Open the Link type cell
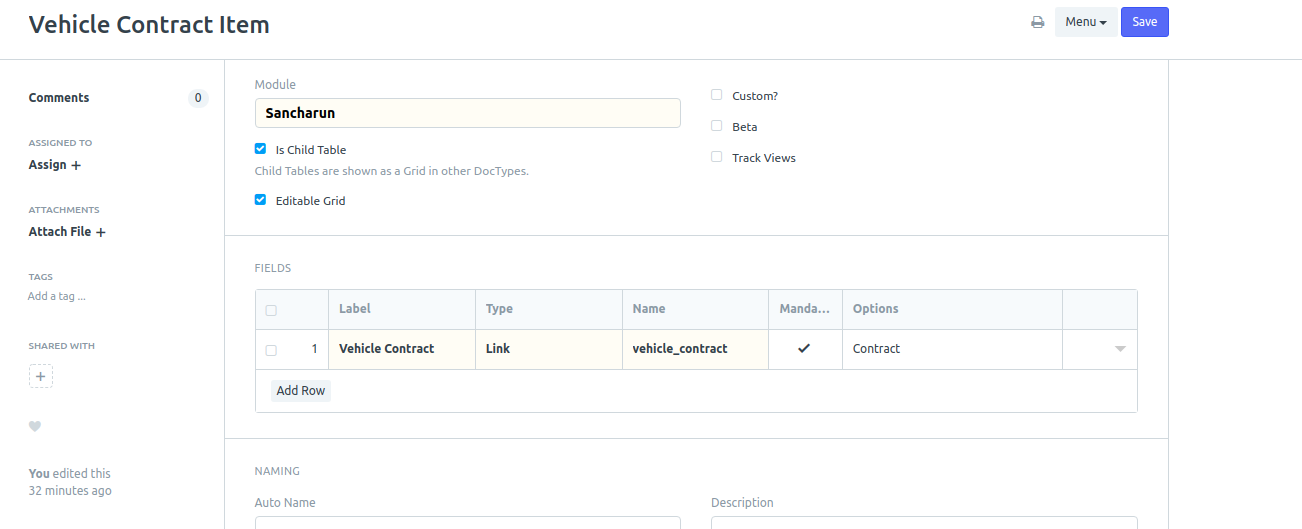Viewport: 1302px width, 529px height. pyautogui.click(x=549, y=349)
